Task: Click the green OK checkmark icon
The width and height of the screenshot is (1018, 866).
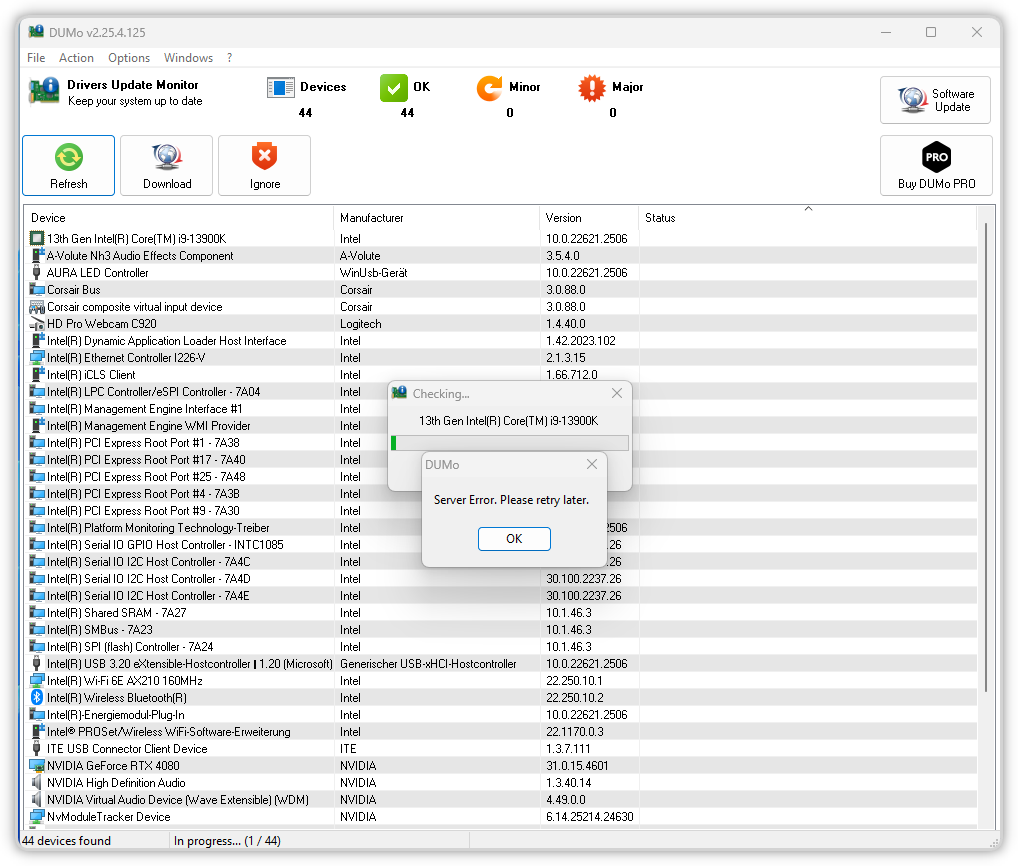Action: [393, 88]
